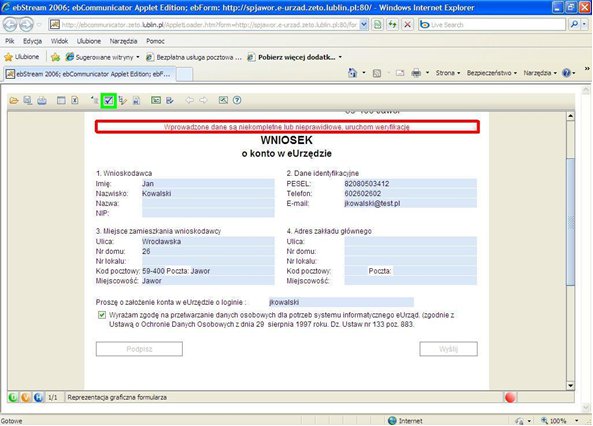
Task: Click the Live Search magnifier icon
Action: pos(574,25)
